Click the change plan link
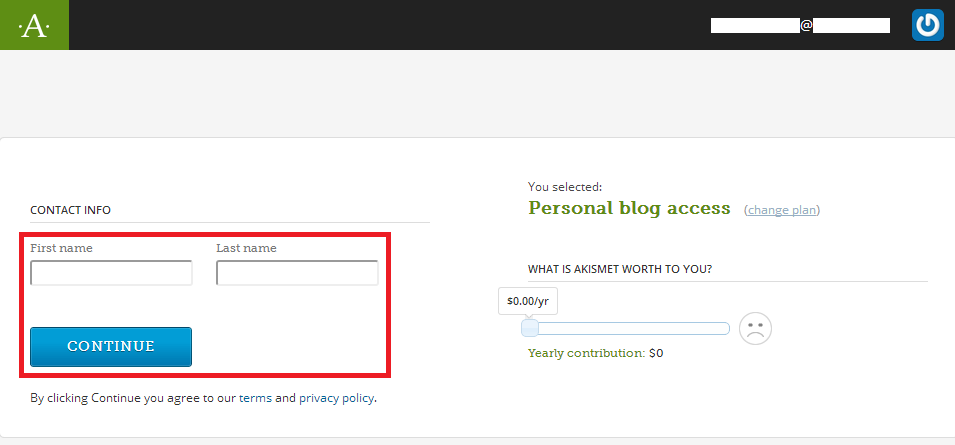Image resolution: width=955 pixels, height=445 pixels. point(782,210)
